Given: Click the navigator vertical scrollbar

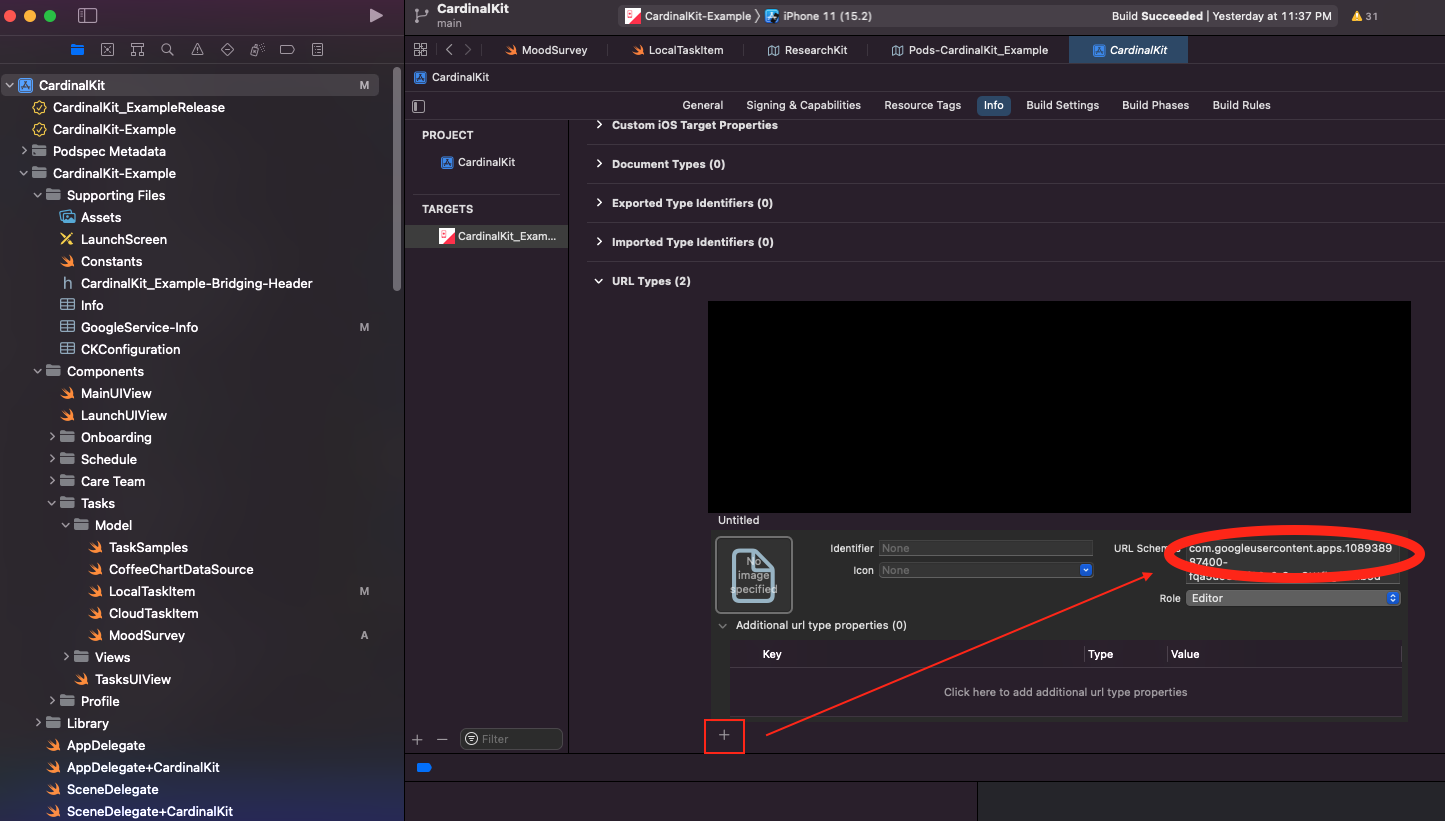Looking at the screenshot, I should 397,180.
